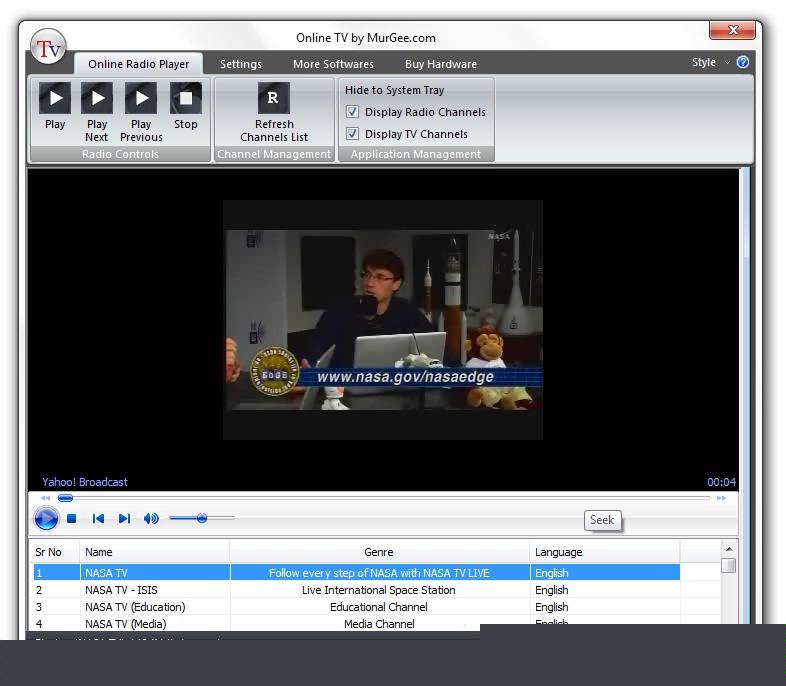Click the playback seek bar handle
Viewport: 786px width, 686px height.
pyautogui.click(x=65, y=498)
